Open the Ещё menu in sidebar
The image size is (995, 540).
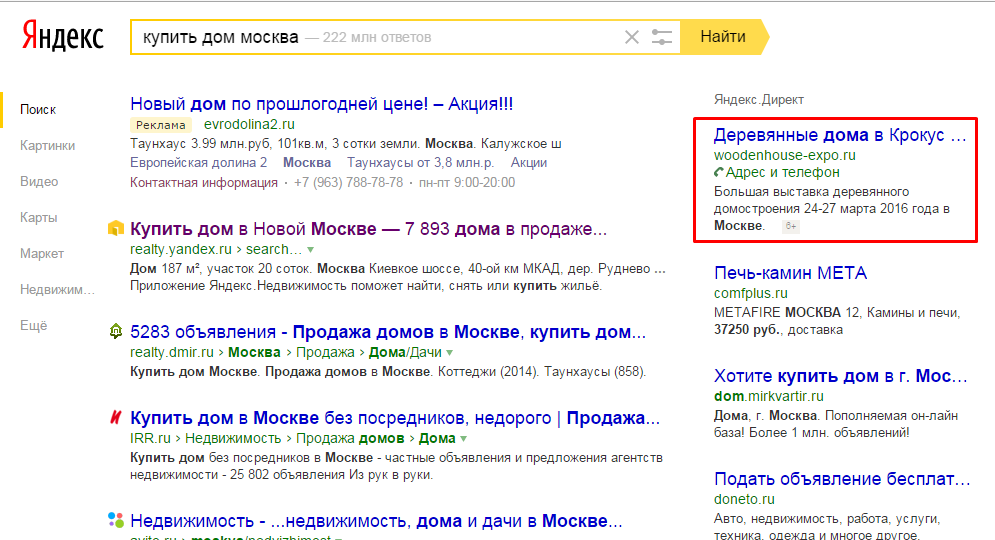(34, 326)
